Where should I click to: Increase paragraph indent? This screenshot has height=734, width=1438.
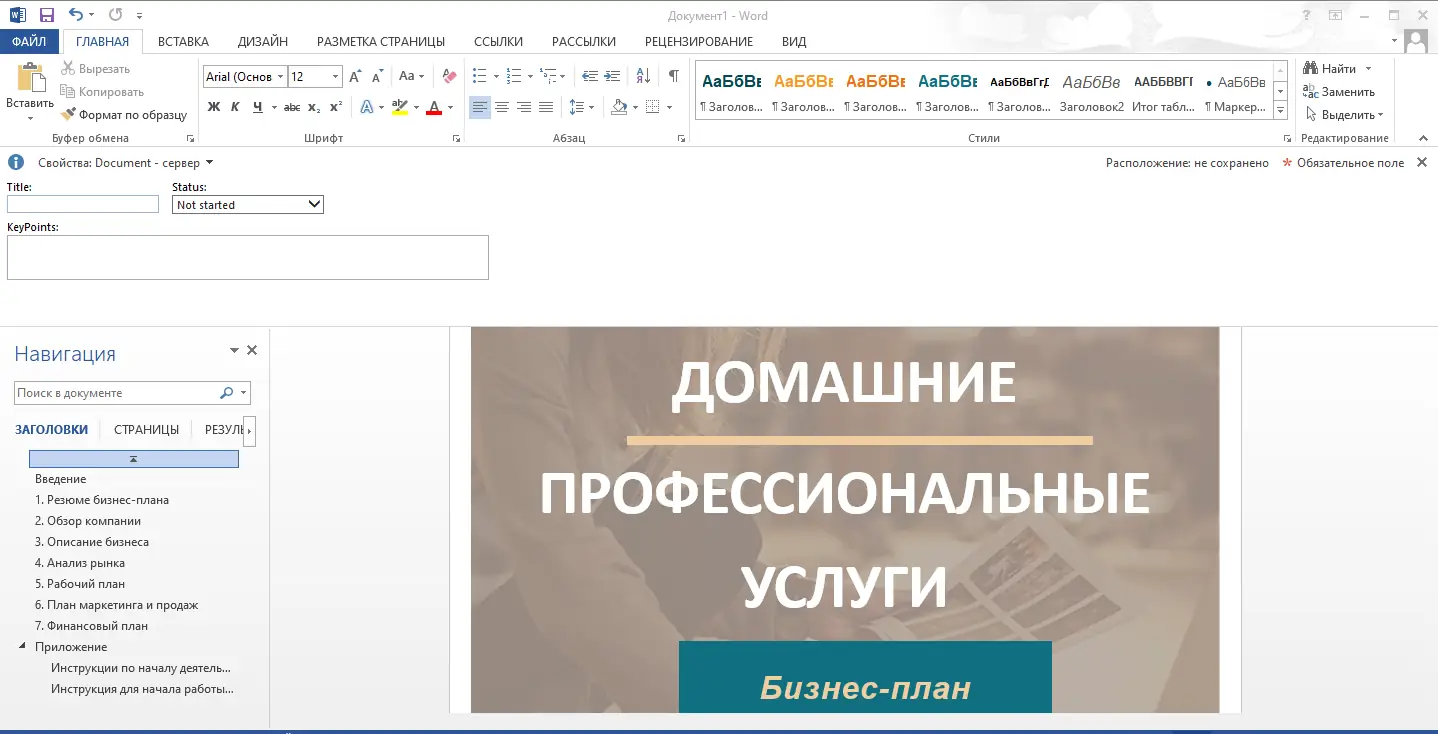(612, 75)
